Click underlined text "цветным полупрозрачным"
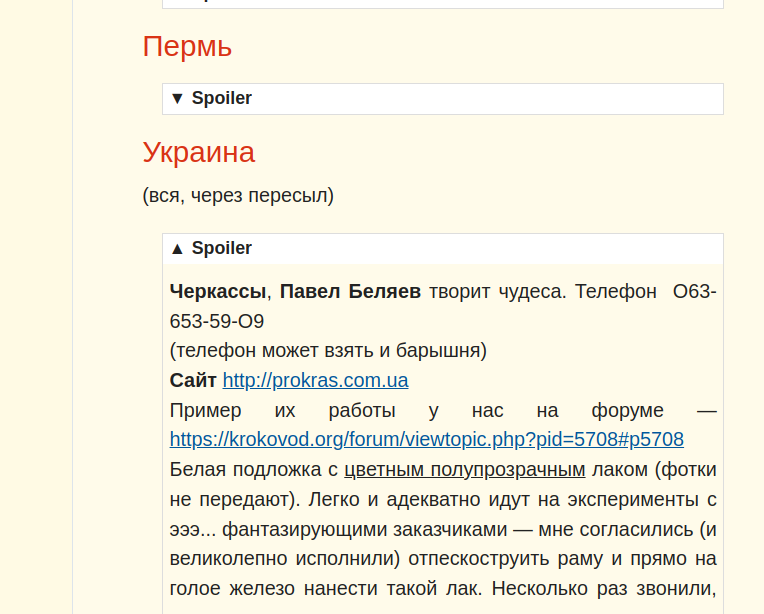The image size is (764, 614). click(464, 469)
